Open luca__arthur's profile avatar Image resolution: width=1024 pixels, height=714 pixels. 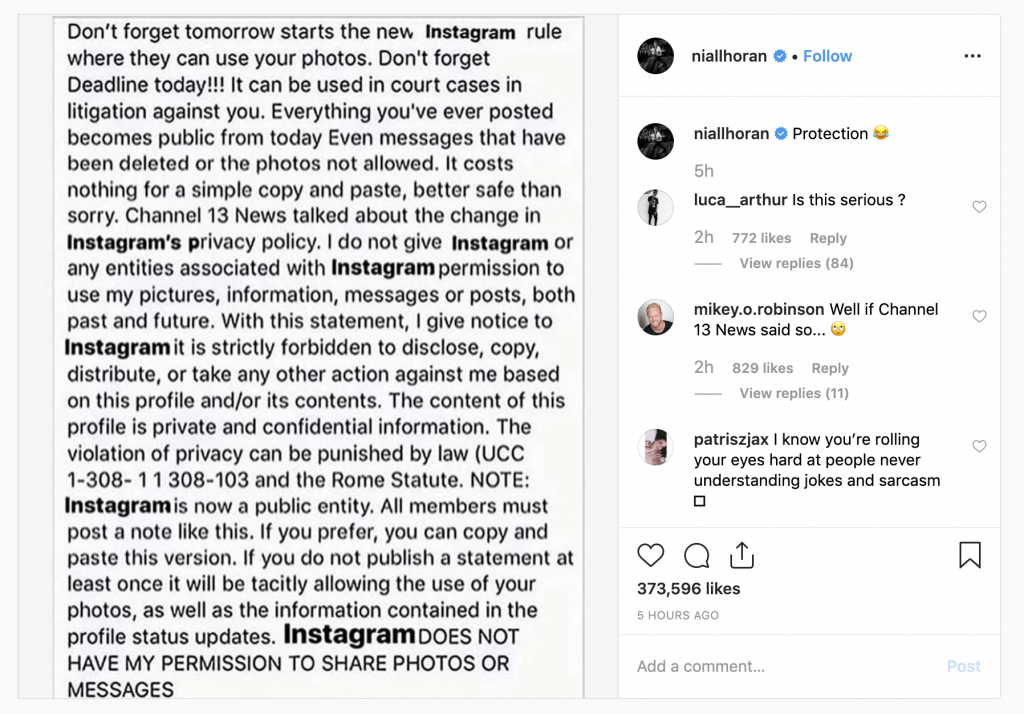655,207
